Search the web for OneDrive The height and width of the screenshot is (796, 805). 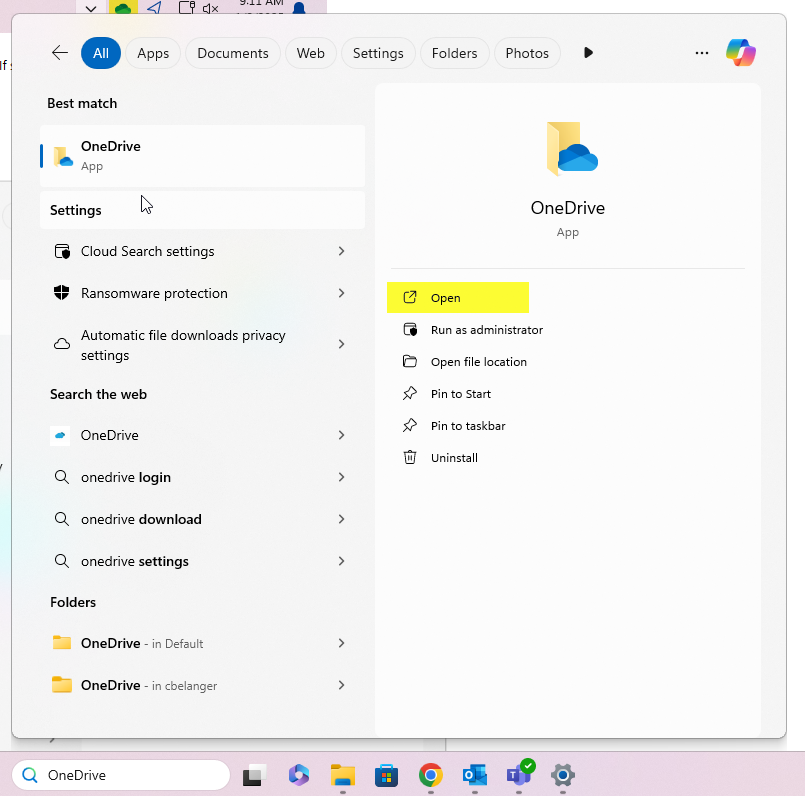[202, 435]
